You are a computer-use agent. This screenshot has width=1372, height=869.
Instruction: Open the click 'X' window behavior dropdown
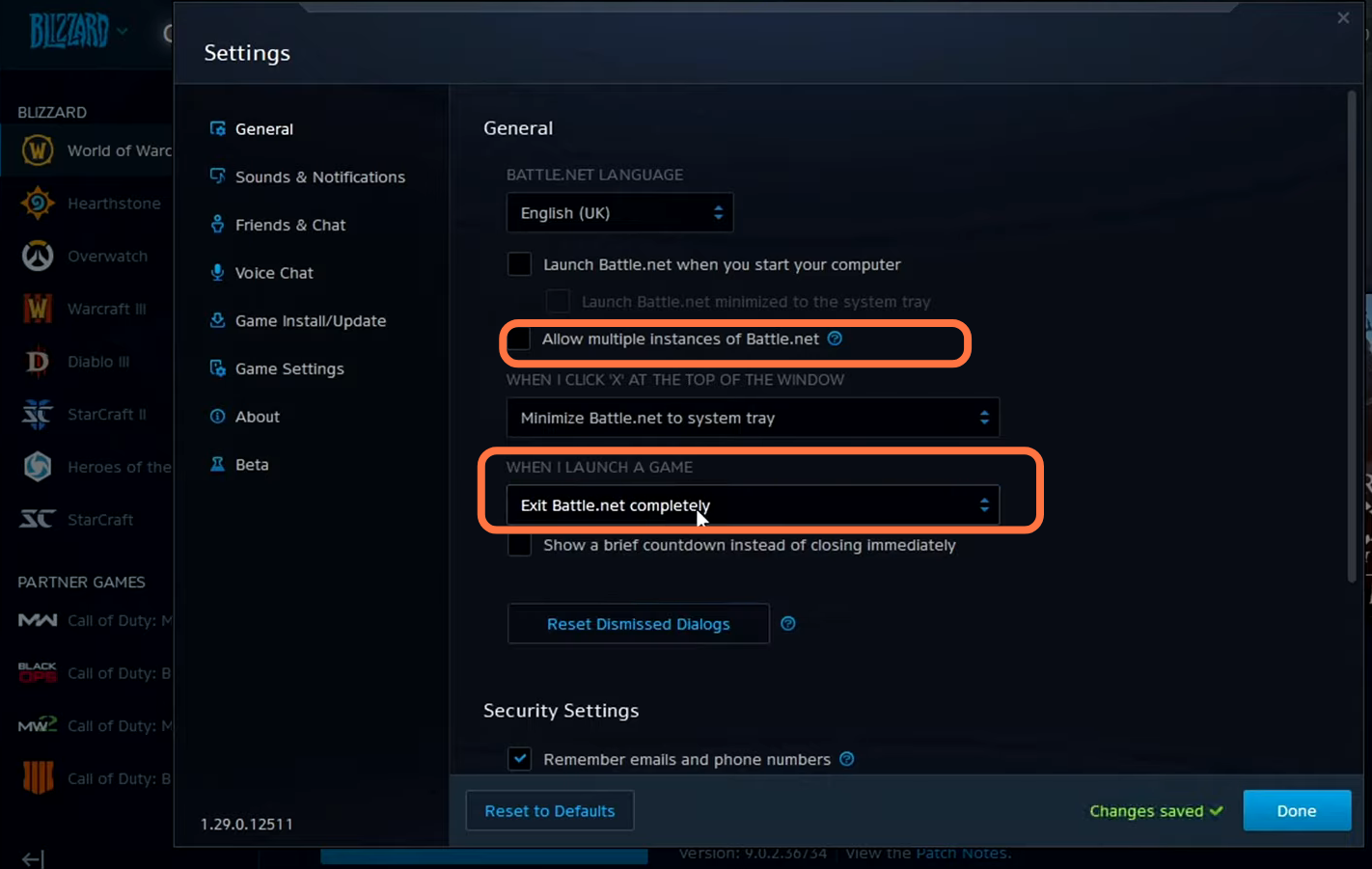(x=753, y=418)
